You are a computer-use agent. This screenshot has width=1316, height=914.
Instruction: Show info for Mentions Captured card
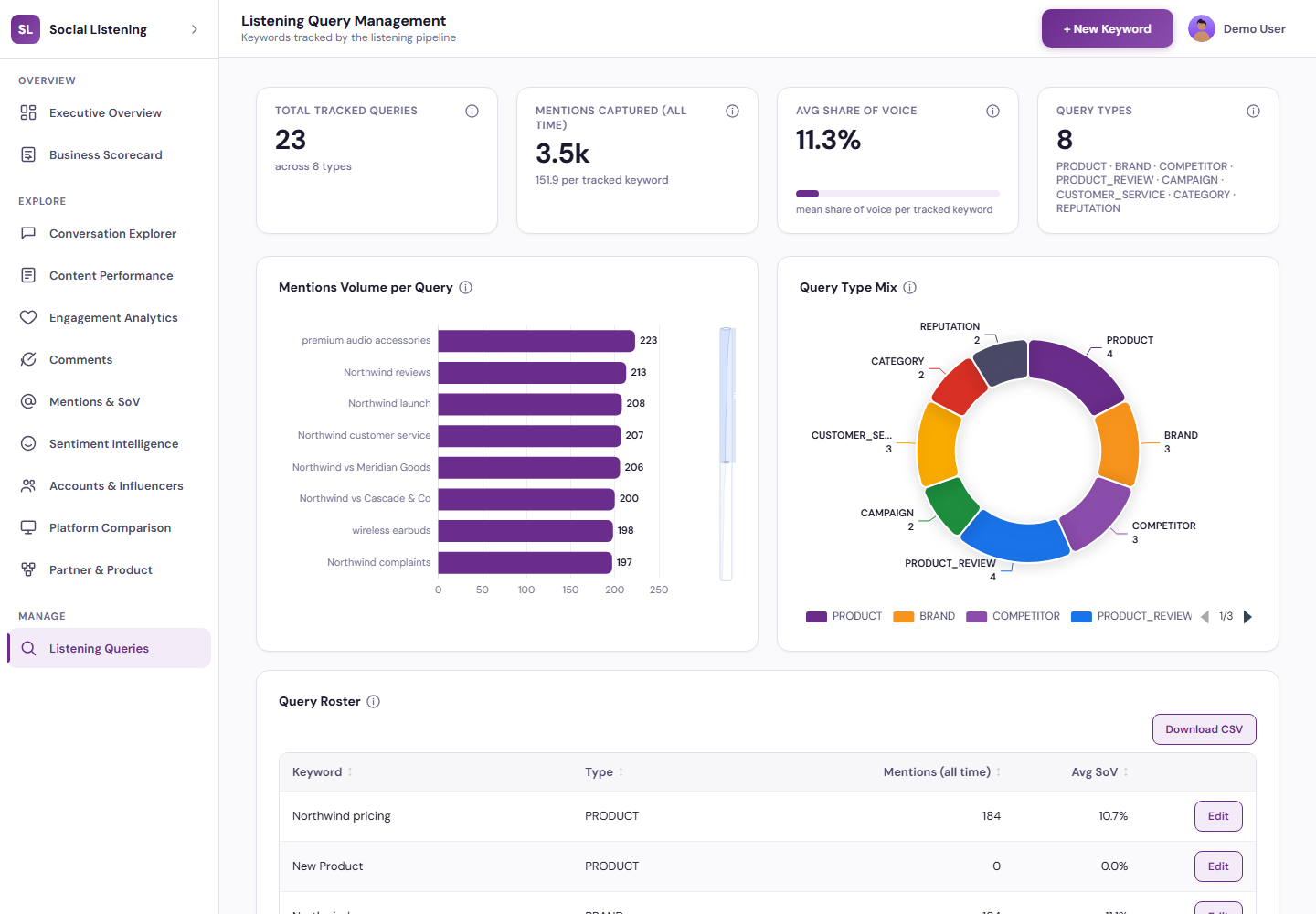(x=732, y=111)
